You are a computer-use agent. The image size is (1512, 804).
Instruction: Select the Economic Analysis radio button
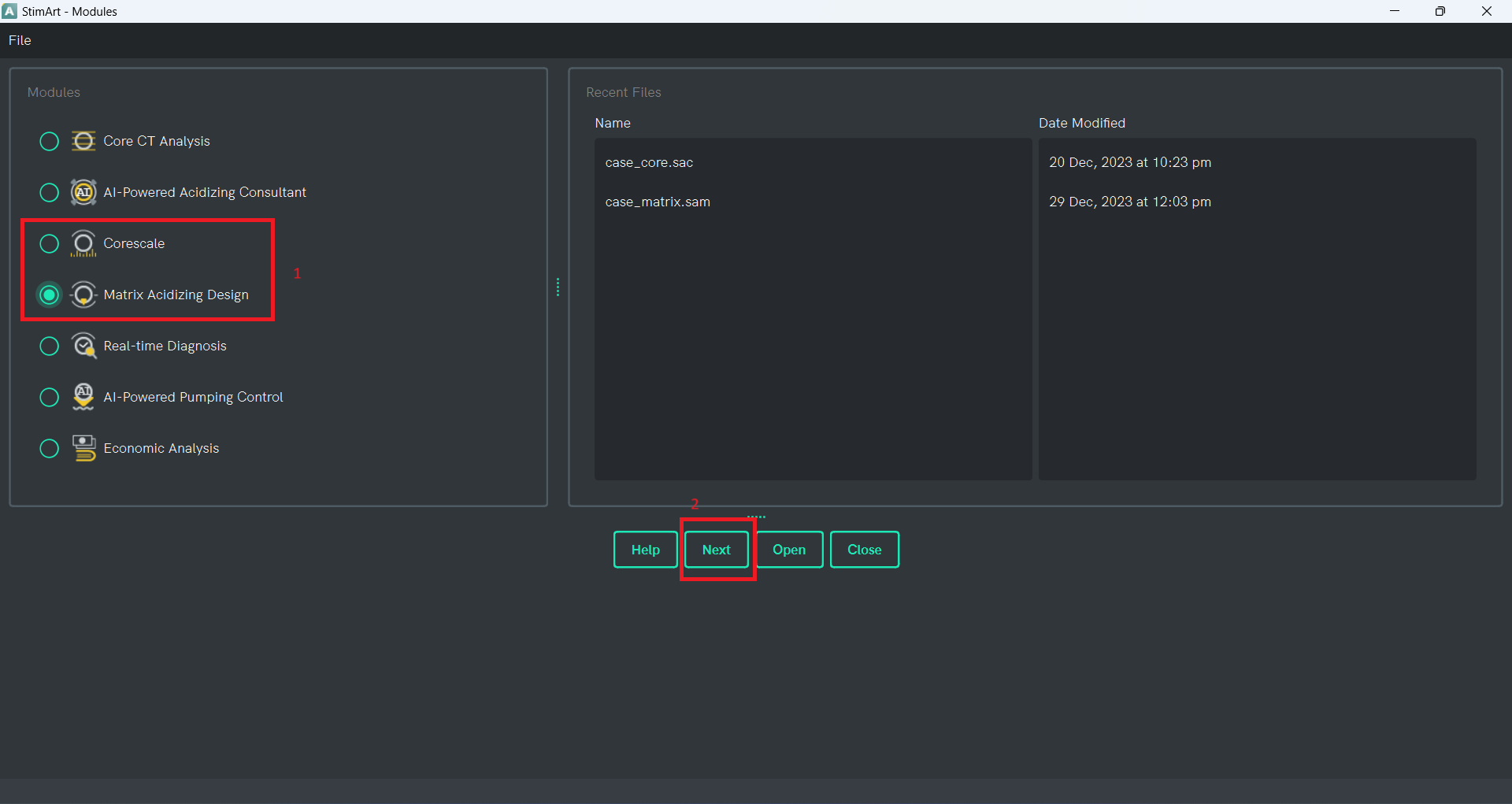(48, 448)
